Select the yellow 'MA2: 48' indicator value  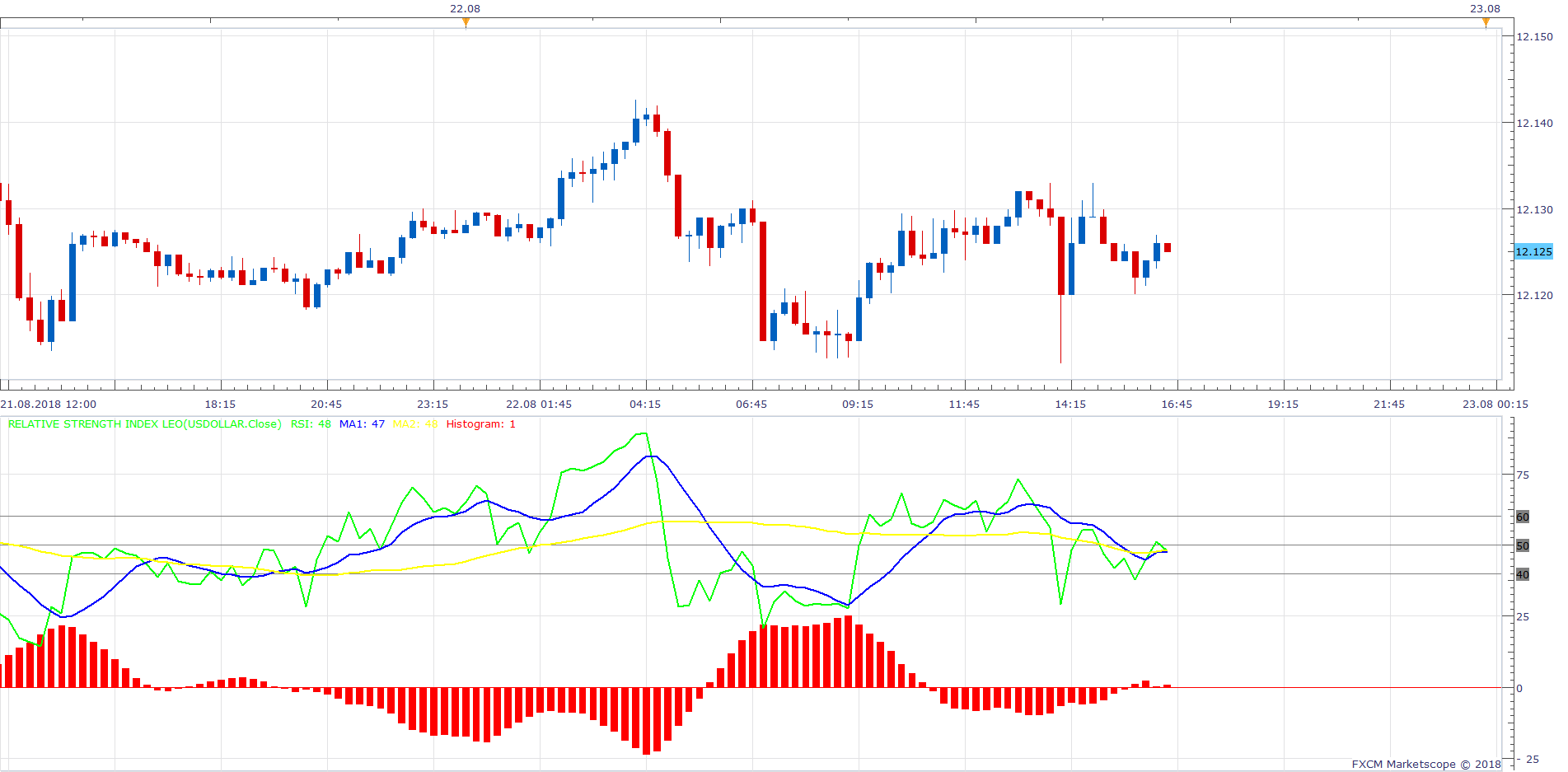pos(415,424)
